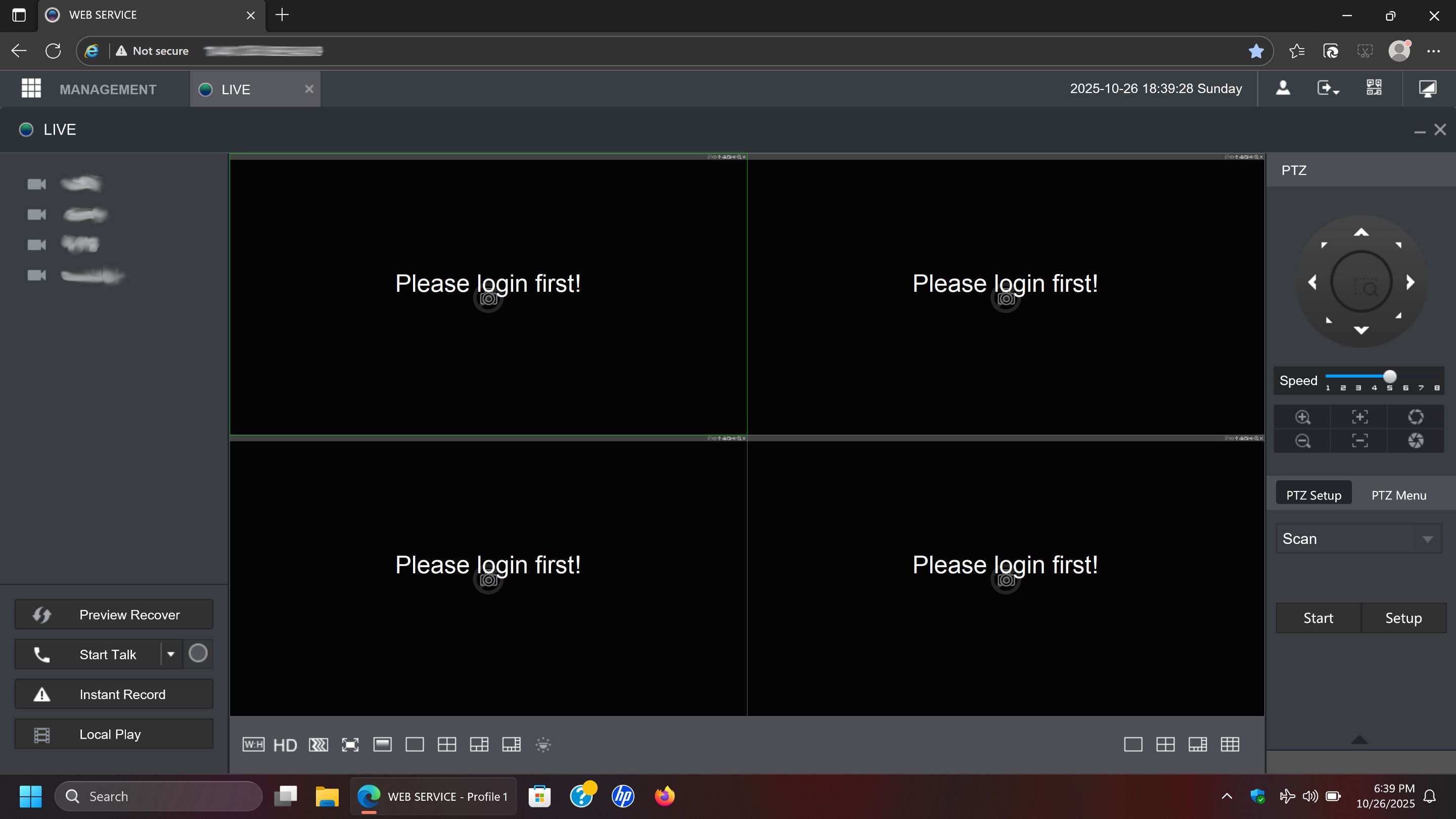Click the Speed slider handle
This screenshot has height=819, width=1456.
click(x=1390, y=377)
